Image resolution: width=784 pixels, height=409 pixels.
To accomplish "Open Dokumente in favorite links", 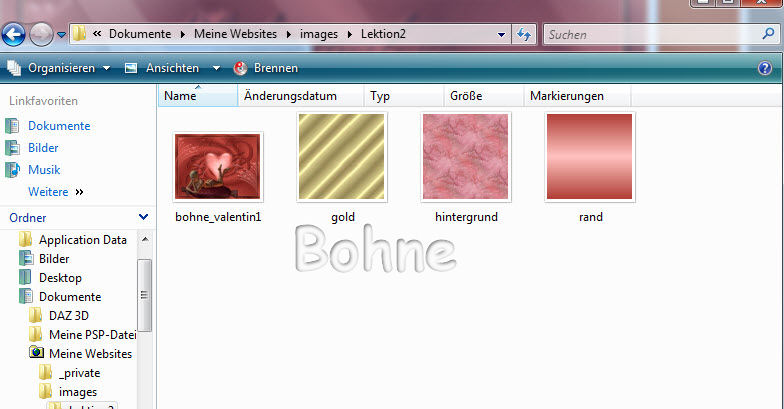I will click(x=58, y=126).
